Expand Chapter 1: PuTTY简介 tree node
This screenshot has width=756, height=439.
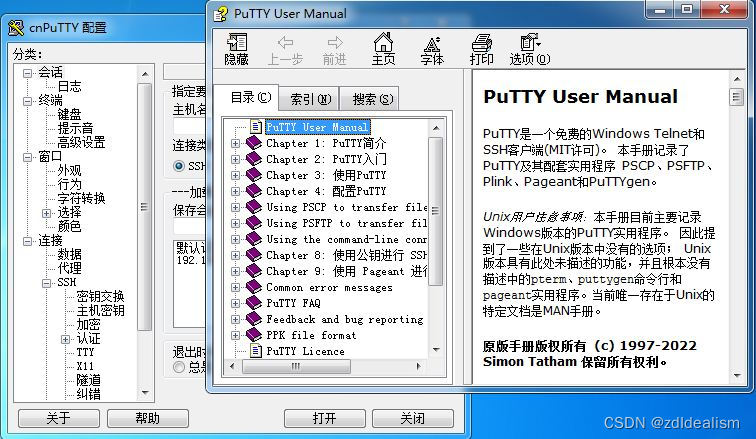pos(235,143)
